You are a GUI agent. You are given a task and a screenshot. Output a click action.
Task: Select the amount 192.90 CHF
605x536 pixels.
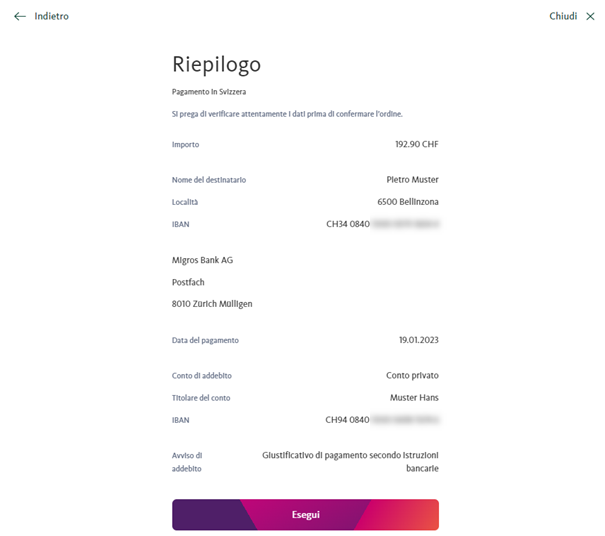(417, 144)
